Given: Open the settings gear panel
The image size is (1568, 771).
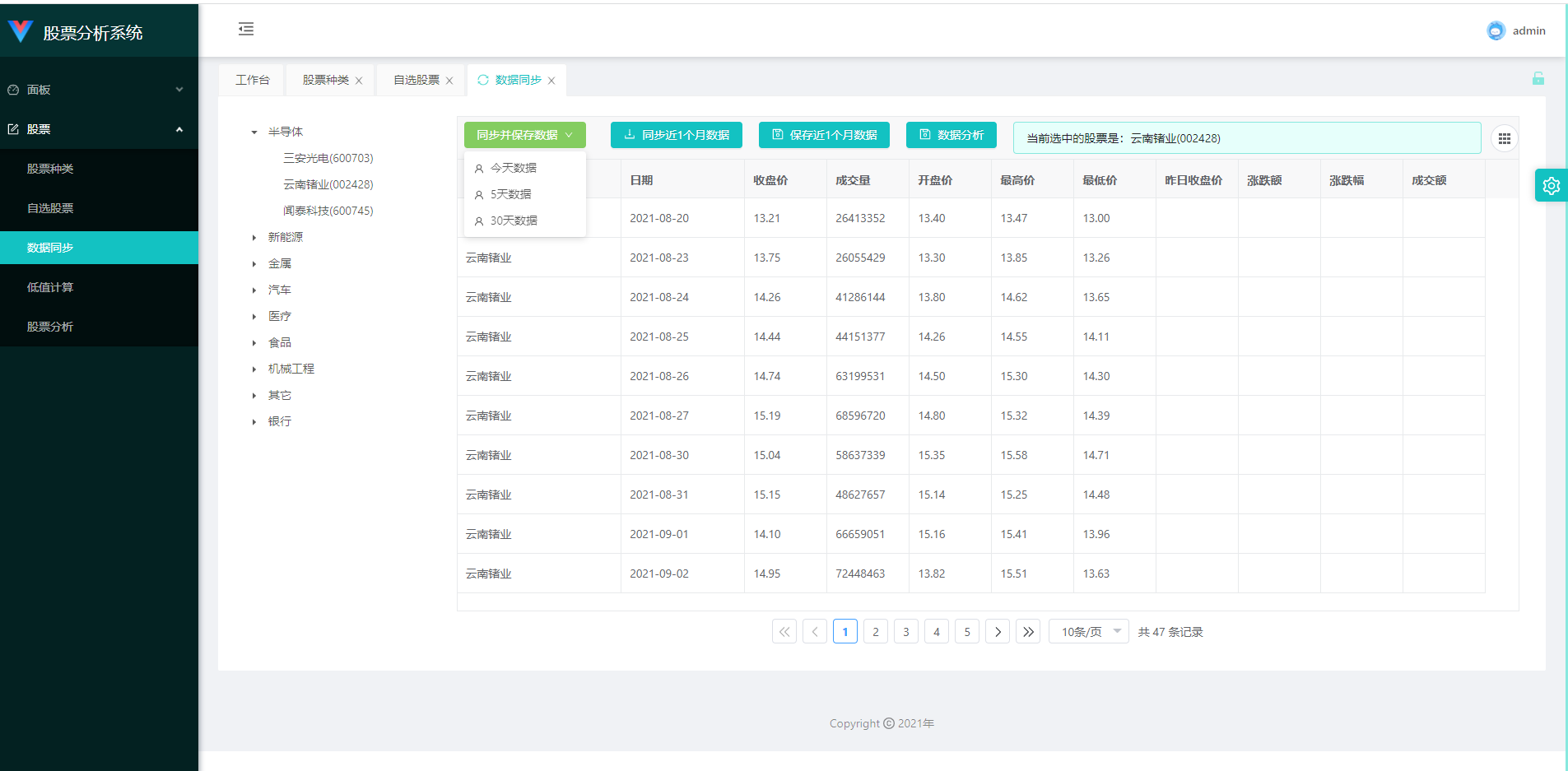Looking at the screenshot, I should pos(1552,185).
